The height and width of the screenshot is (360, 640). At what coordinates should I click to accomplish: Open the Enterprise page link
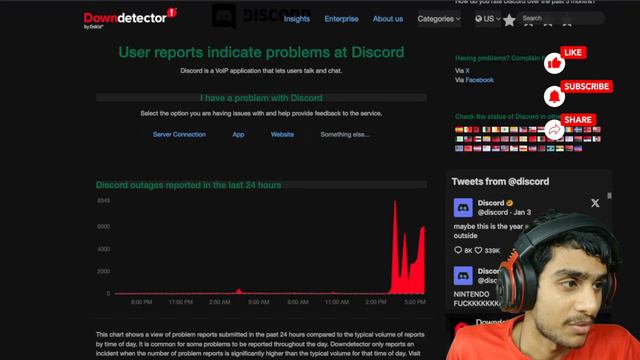pyautogui.click(x=341, y=19)
